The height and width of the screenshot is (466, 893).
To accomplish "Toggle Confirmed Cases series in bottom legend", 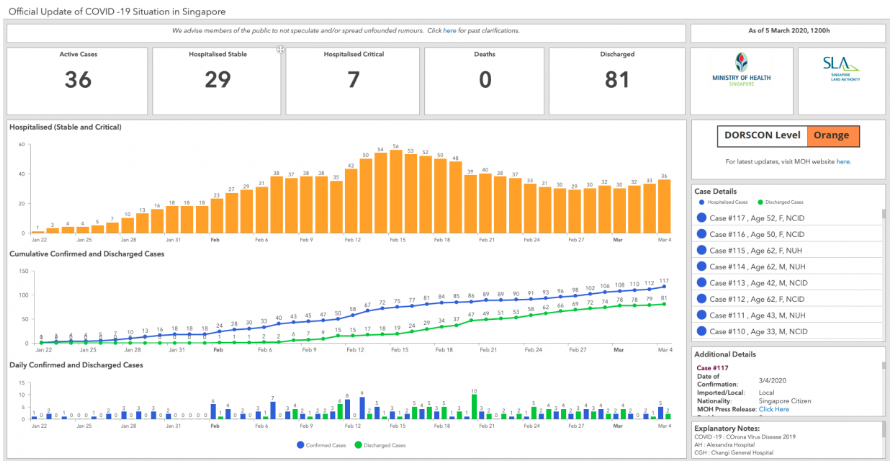I will pyautogui.click(x=300, y=445).
